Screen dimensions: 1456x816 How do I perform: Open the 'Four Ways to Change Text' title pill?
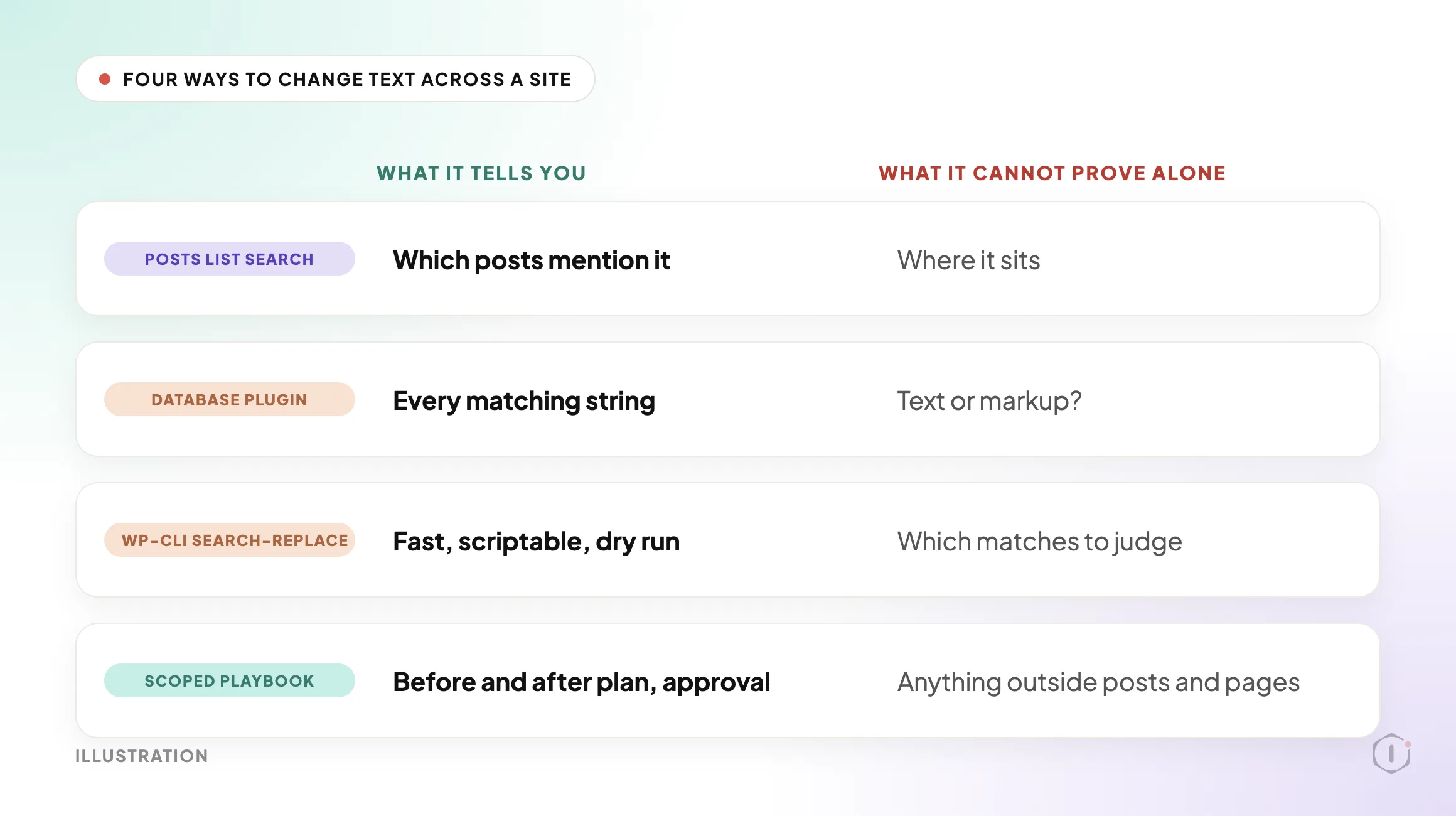click(335, 79)
